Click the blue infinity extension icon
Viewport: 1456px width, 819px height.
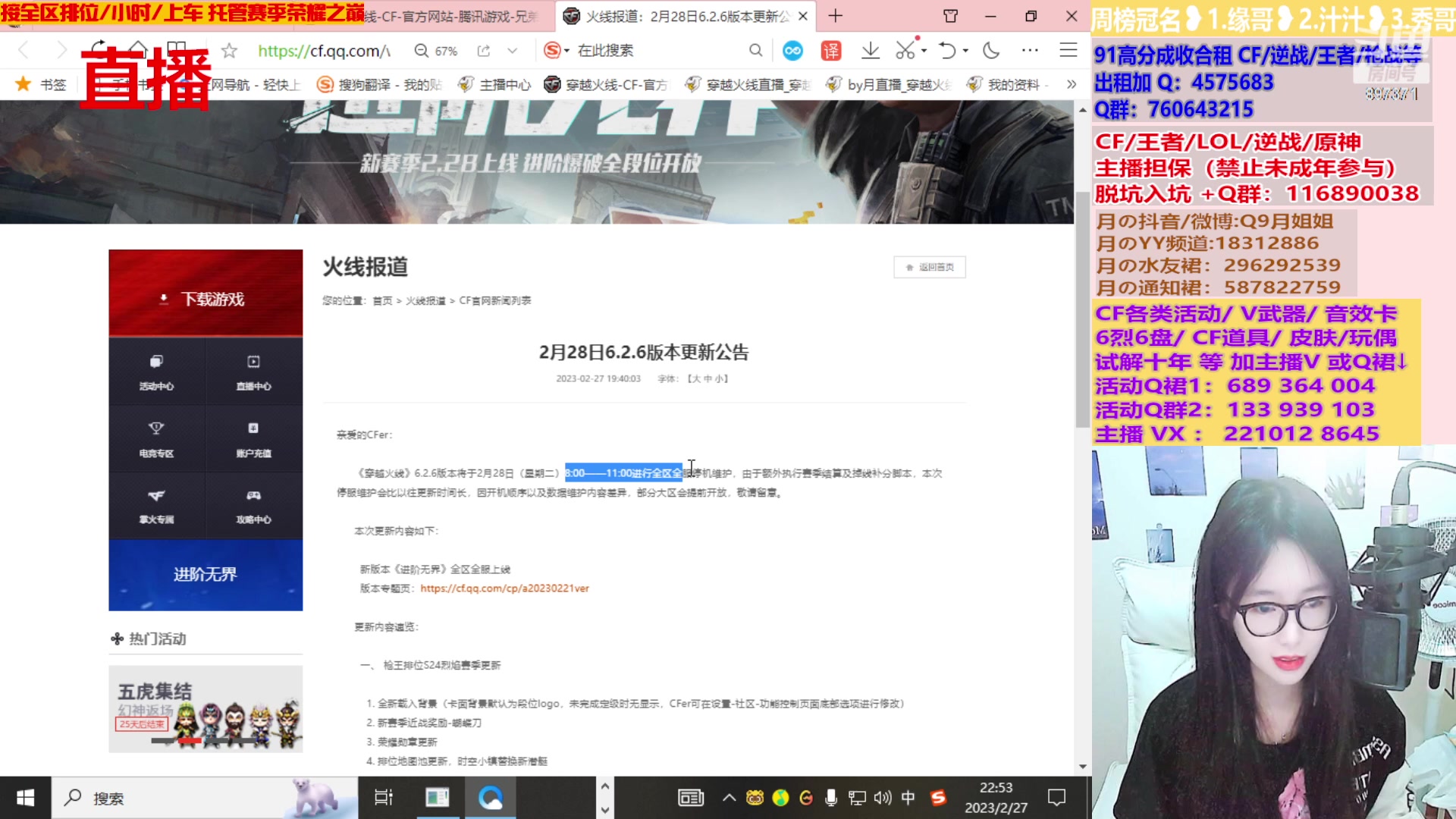coord(792,51)
